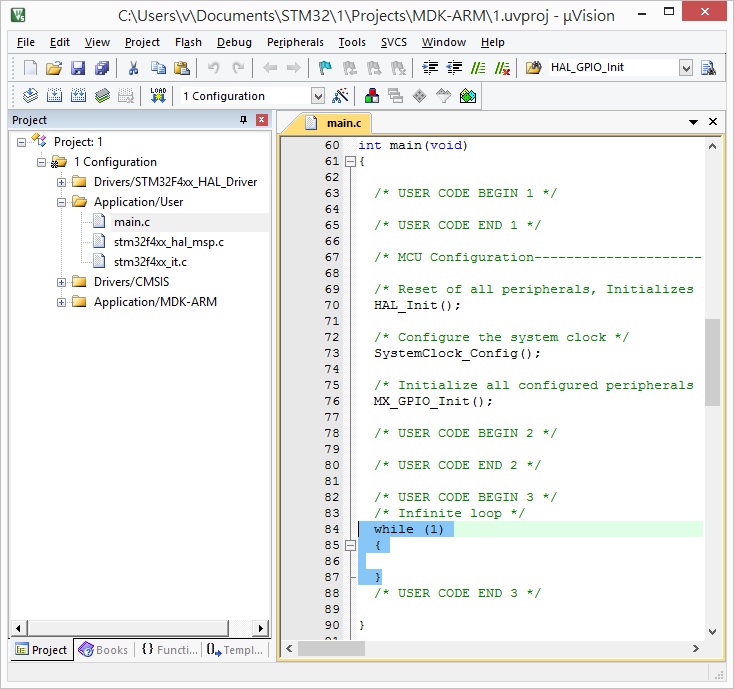Open editor window list dropdown arrow
The image size is (734, 689).
tap(693, 122)
